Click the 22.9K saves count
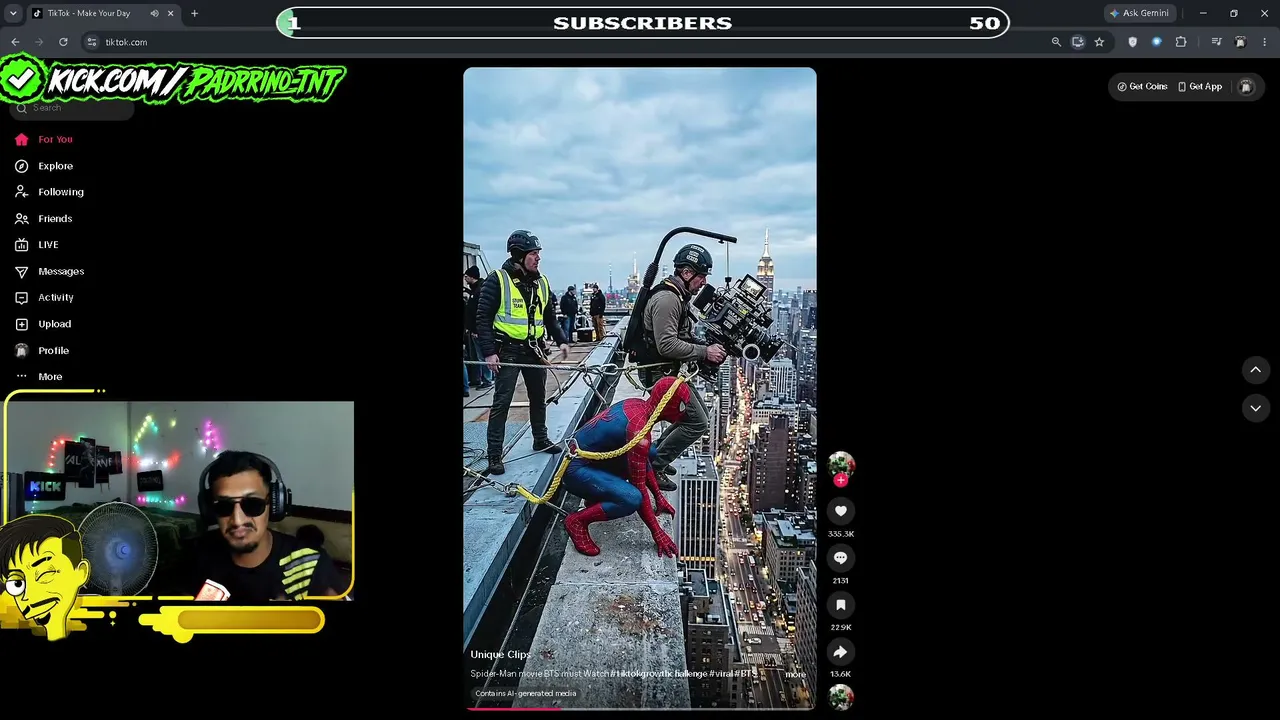 click(841, 628)
